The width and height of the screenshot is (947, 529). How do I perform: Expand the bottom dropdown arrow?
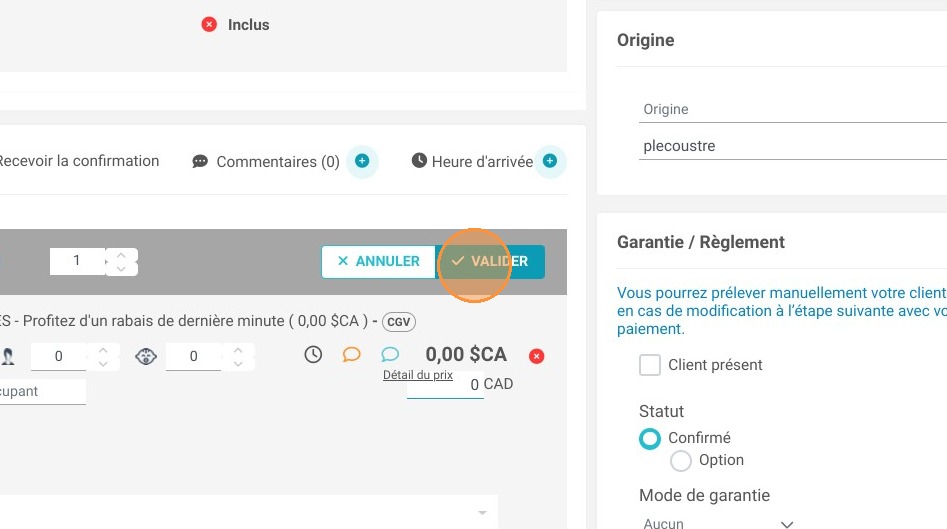pos(482,513)
